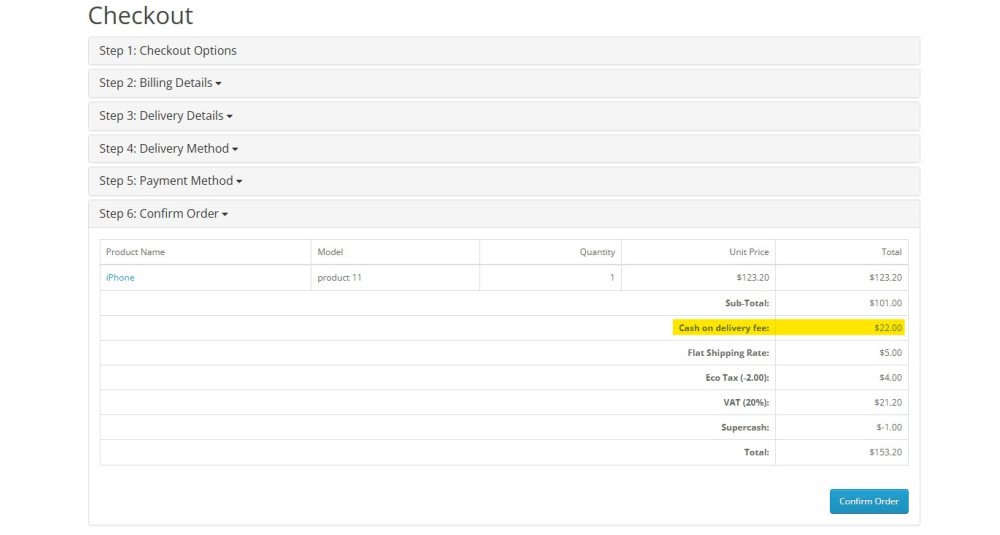Click the Supercash discount label

point(744,427)
